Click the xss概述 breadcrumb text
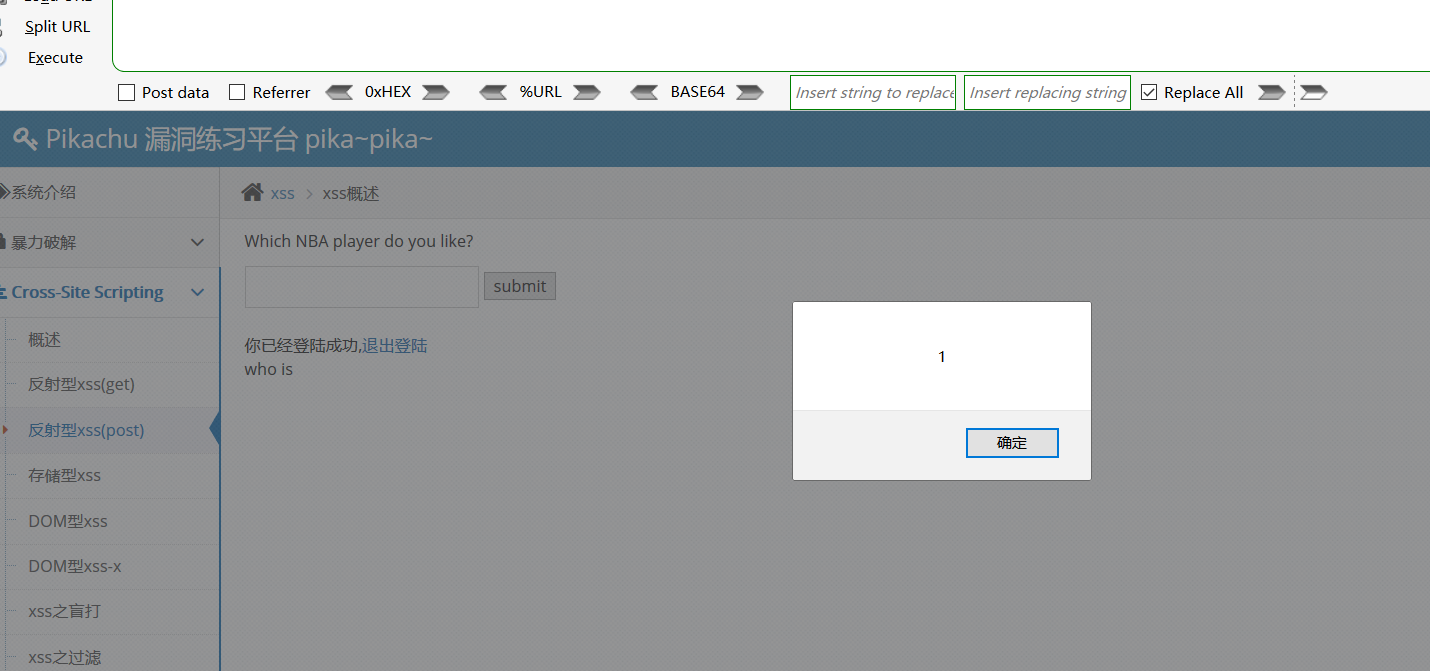Viewport: 1430px width, 671px height. coord(351,194)
